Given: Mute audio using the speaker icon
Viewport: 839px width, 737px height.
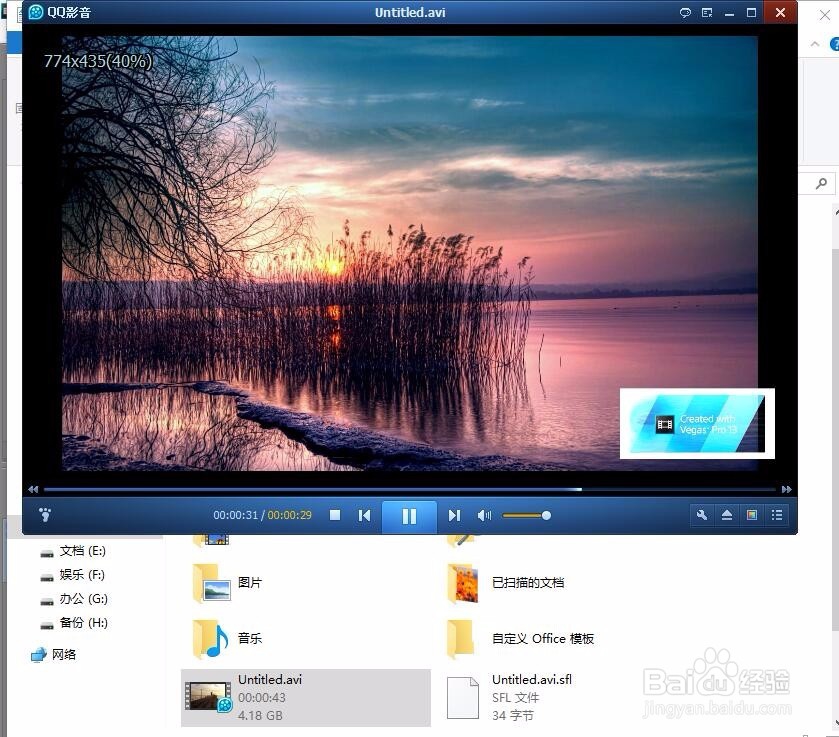Looking at the screenshot, I should (x=484, y=515).
